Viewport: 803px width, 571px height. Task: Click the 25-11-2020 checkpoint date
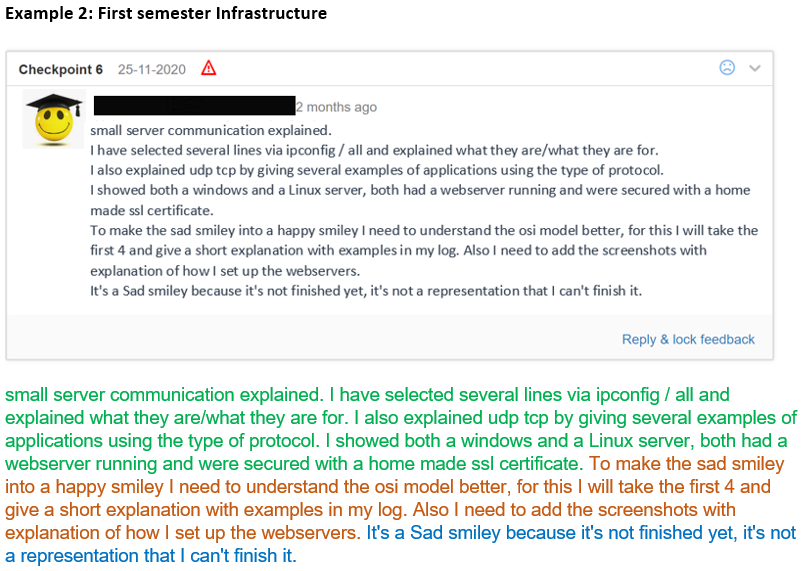click(154, 69)
